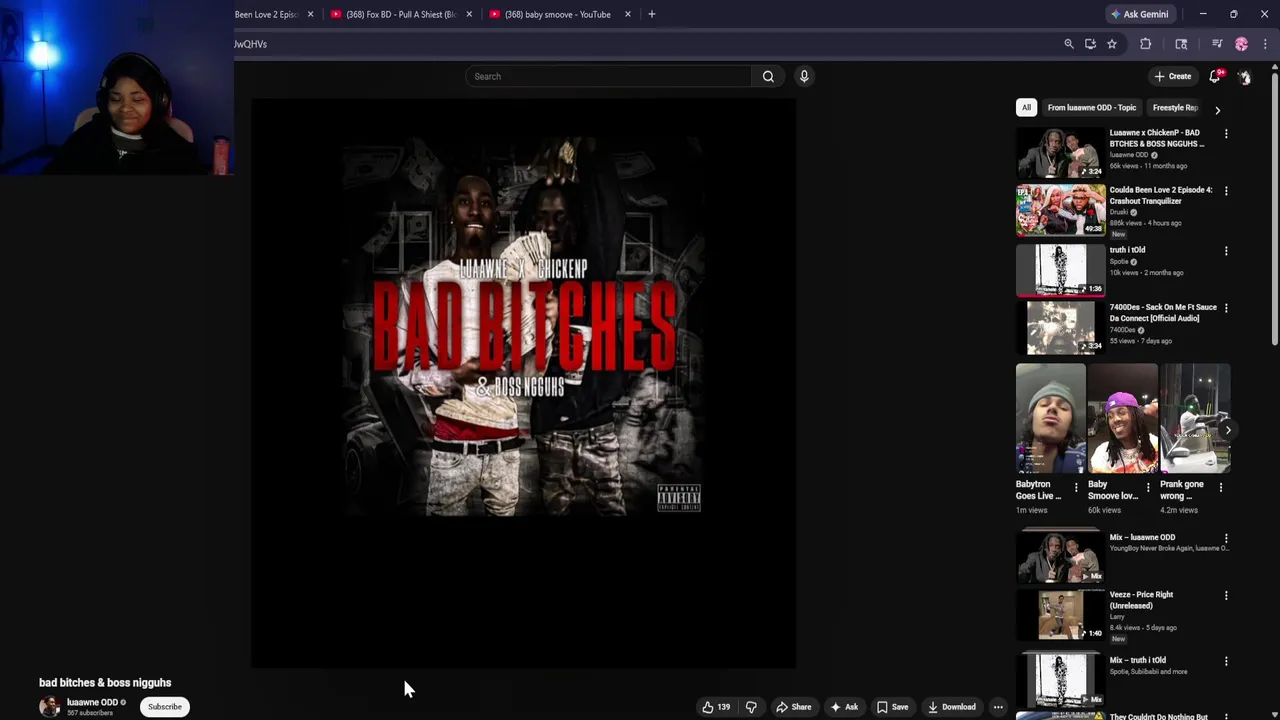Open options for Coulda Been Love 2 video
Screen dimensions: 1280x720
coord(1226,191)
